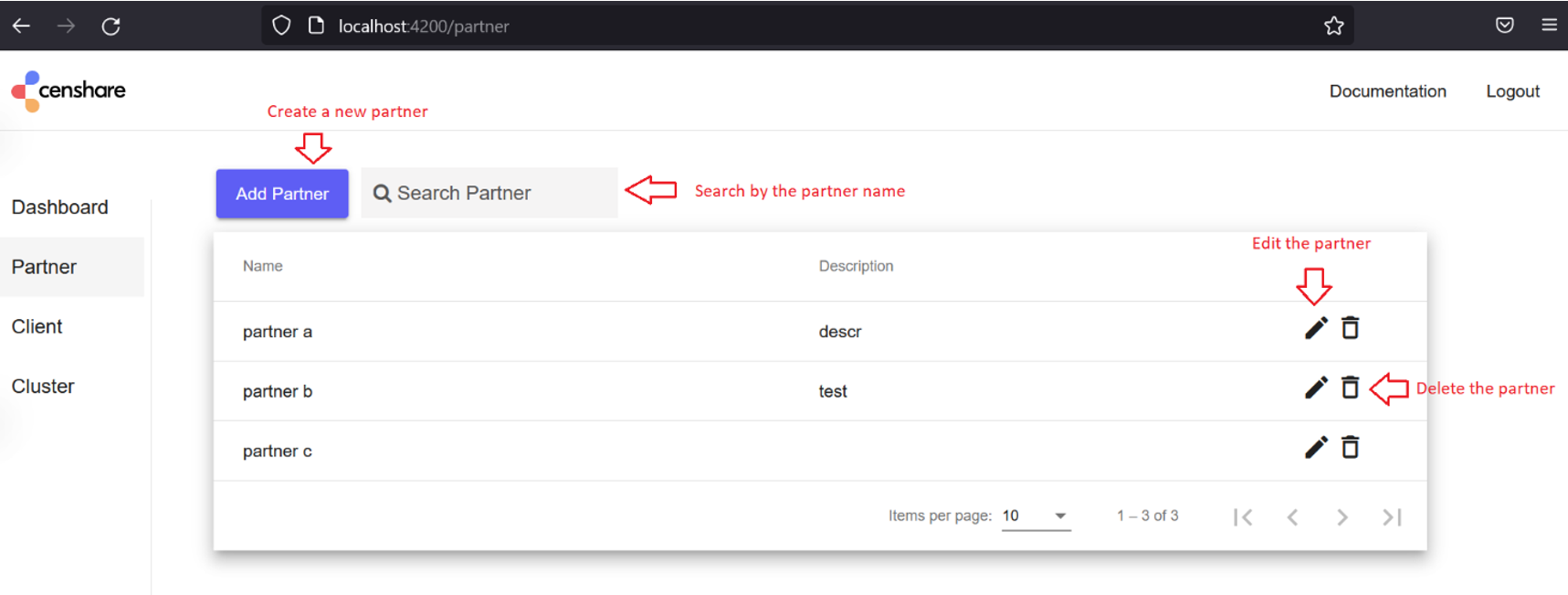
Task: Open the Items per page dropdown
Action: click(1036, 516)
